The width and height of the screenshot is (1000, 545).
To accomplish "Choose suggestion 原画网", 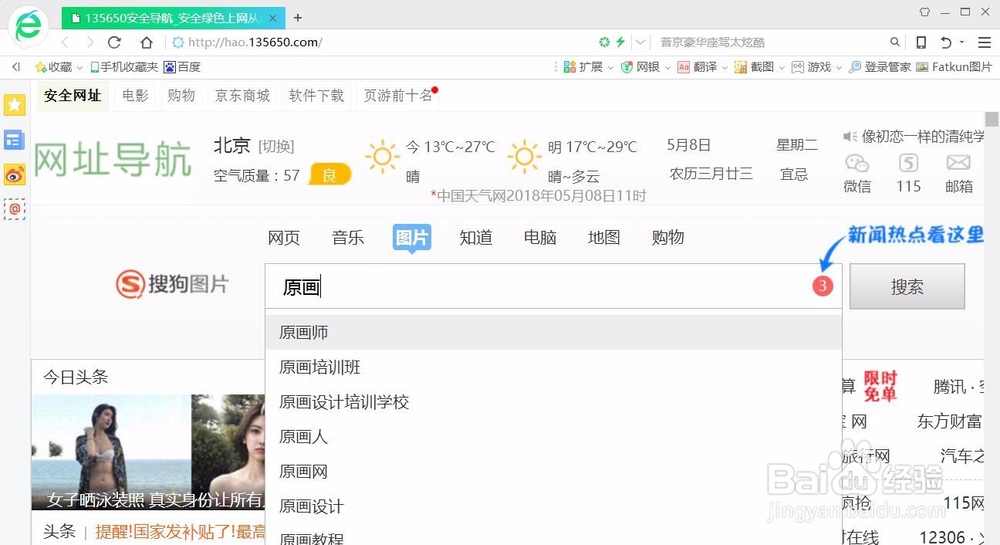I will coord(554,471).
